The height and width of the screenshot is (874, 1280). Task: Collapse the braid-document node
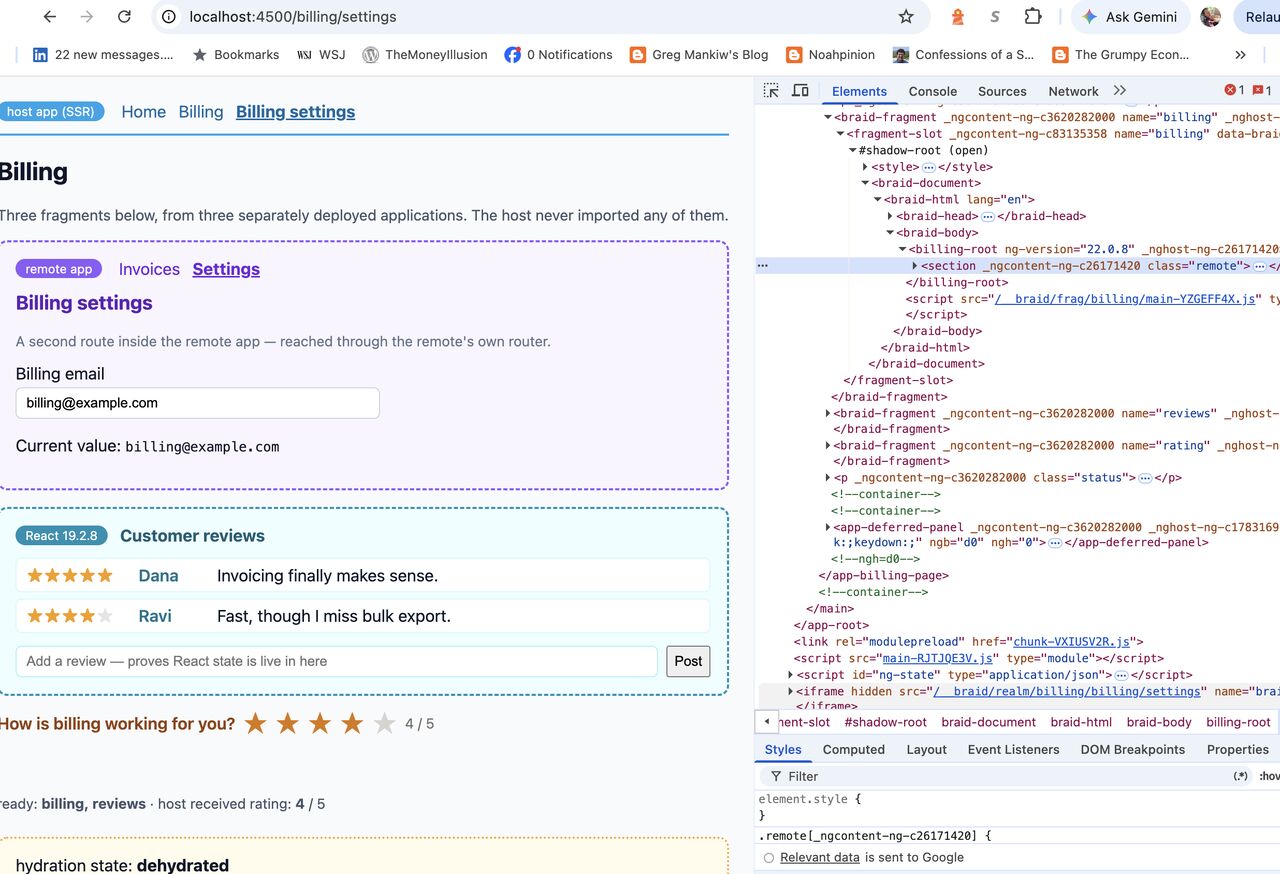866,183
